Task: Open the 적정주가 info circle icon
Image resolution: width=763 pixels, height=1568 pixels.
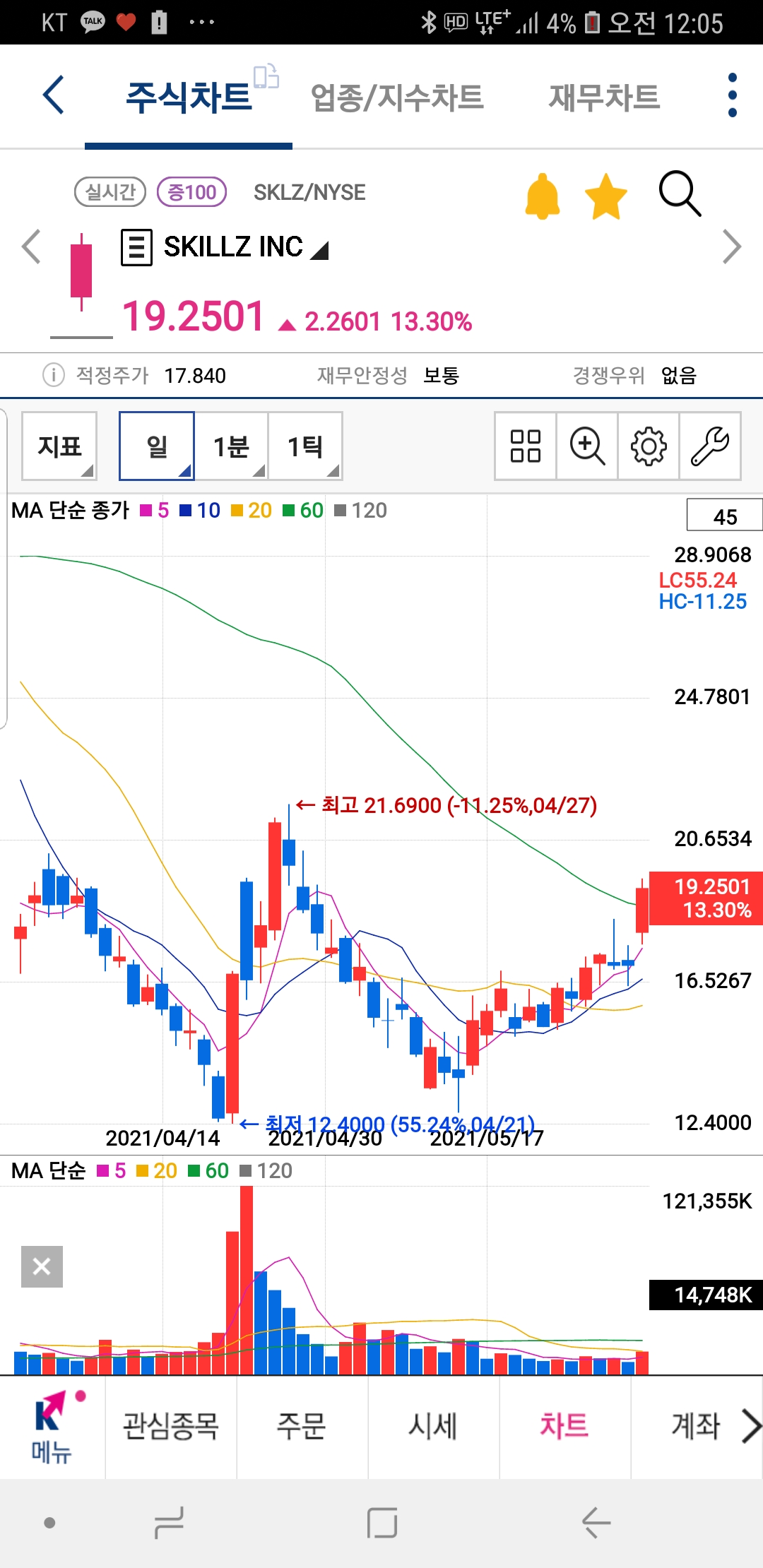Action: click(x=54, y=374)
